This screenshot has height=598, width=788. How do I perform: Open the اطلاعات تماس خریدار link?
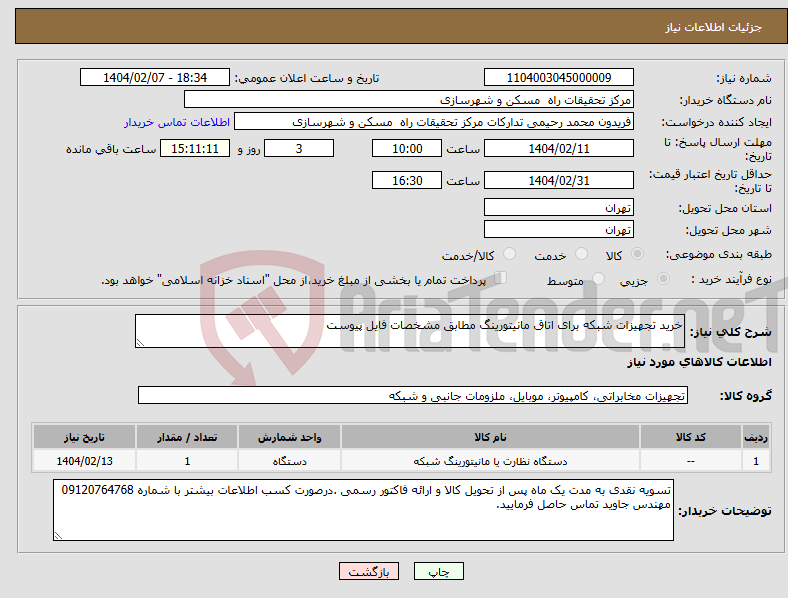(x=177, y=122)
